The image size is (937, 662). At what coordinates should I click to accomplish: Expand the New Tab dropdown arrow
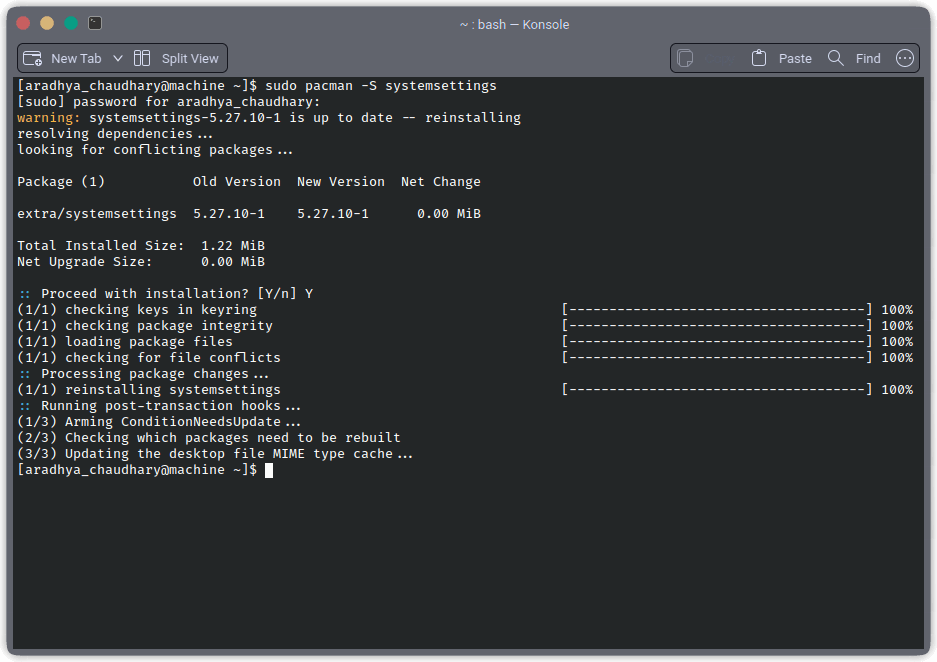(x=118, y=59)
